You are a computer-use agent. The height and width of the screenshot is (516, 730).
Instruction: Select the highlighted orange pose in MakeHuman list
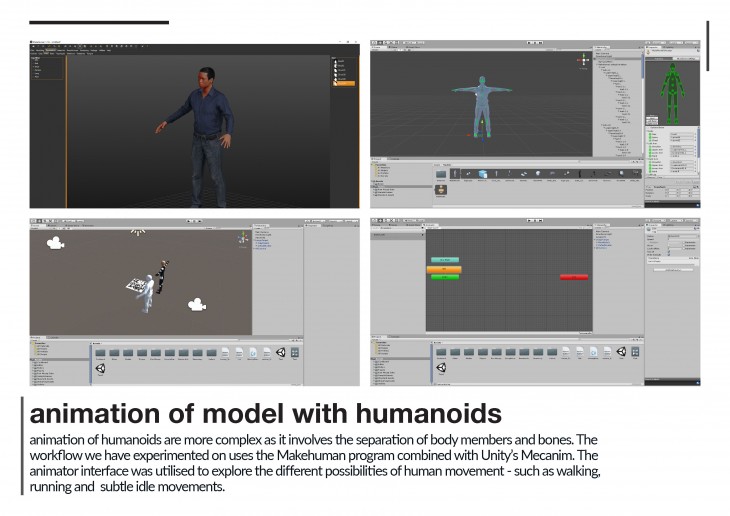344,84
